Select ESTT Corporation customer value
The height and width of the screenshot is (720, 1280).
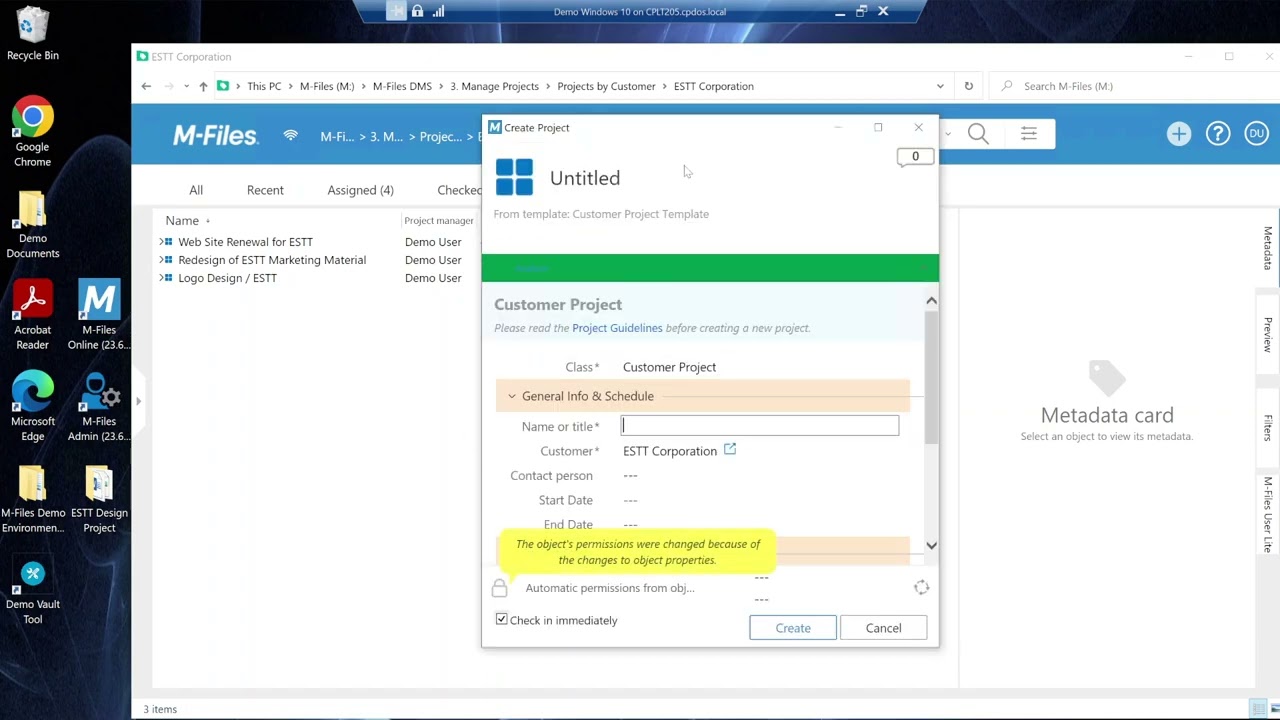[x=669, y=451]
